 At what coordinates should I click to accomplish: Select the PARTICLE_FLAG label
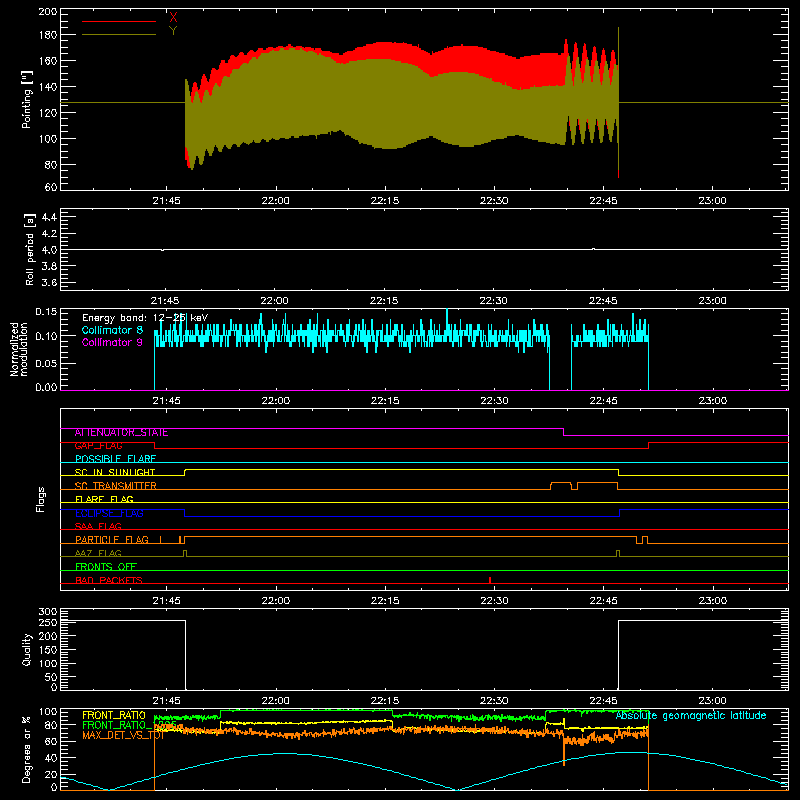pos(112,540)
